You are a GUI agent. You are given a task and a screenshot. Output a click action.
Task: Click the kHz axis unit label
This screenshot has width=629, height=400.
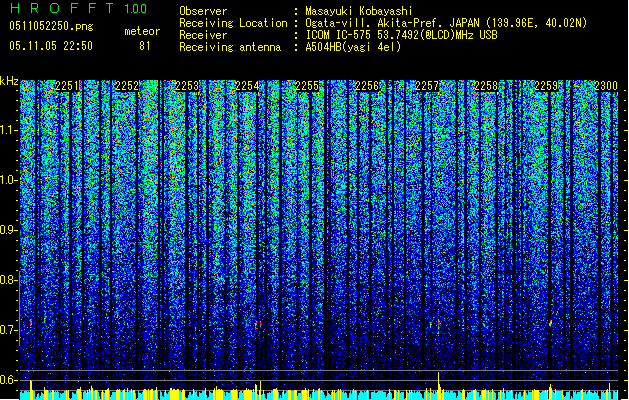9,81
